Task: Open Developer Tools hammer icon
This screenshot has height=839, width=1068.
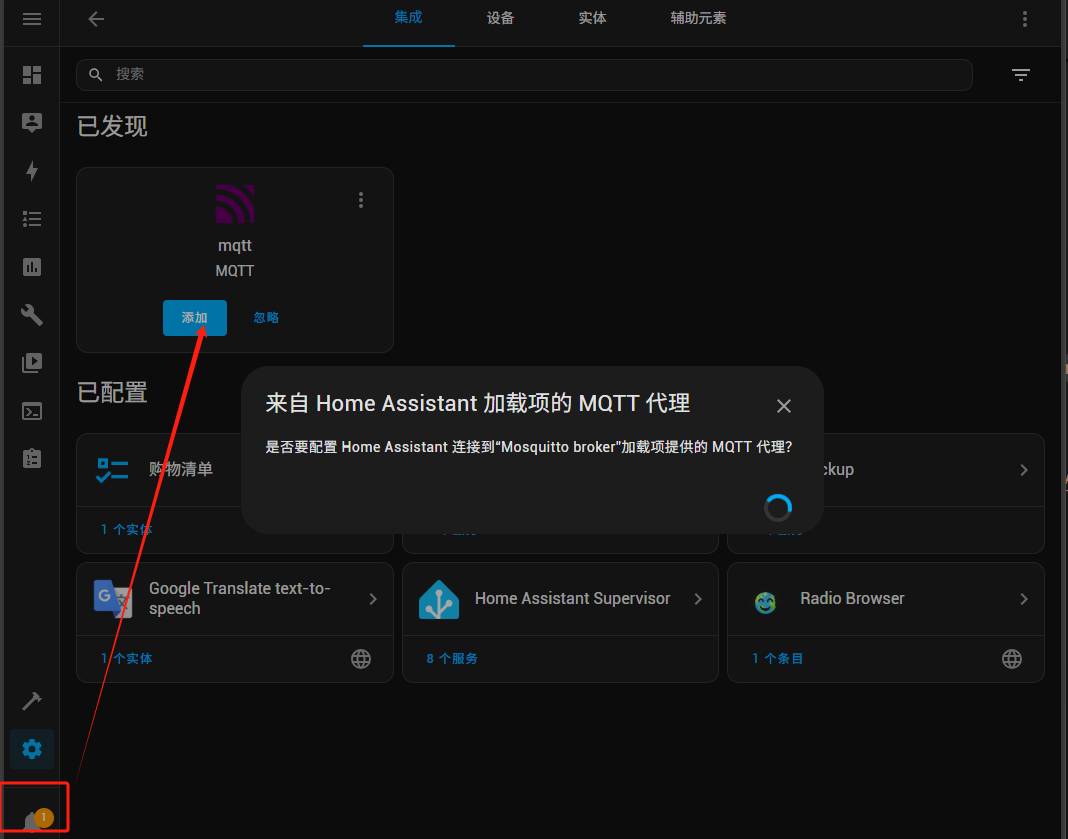Action: pos(32,700)
